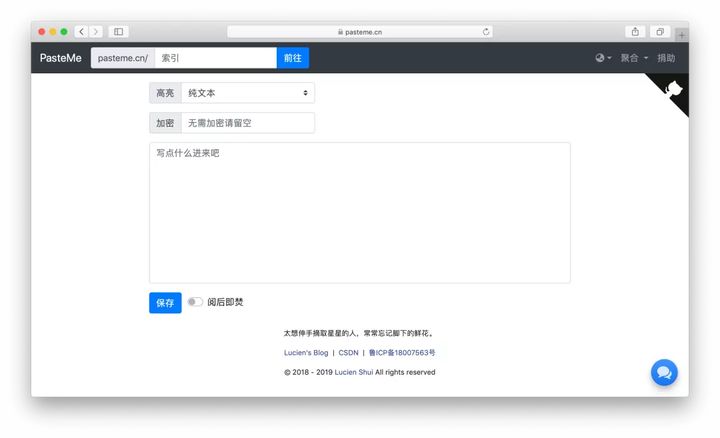Image resolution: width=720 pixels, height=438 pixels.
Task: Go to the PasteMe home logo
Action: [61, 58]
